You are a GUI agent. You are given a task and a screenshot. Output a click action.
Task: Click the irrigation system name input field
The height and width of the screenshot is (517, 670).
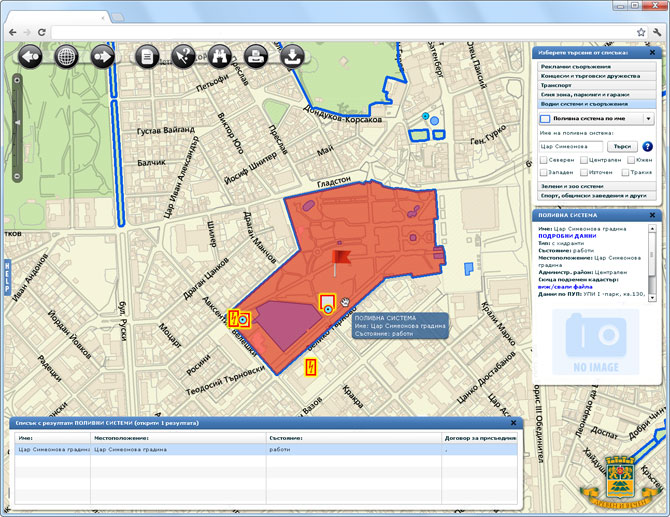571,147
